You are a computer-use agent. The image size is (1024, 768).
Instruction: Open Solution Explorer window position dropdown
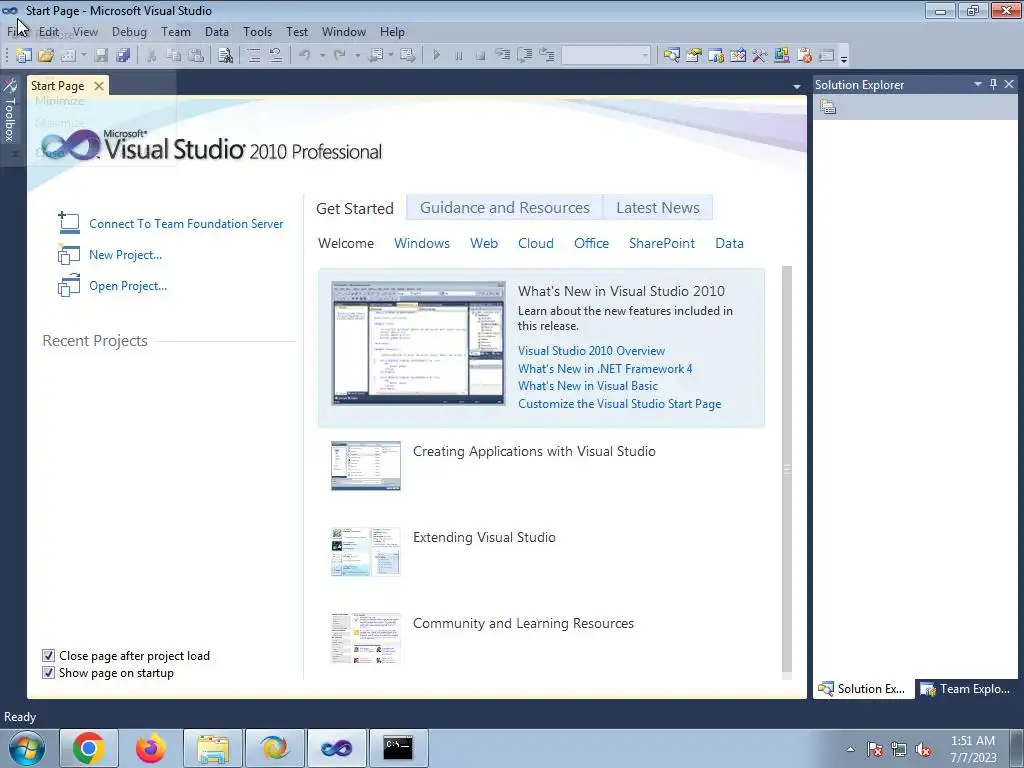coord(978,84)
